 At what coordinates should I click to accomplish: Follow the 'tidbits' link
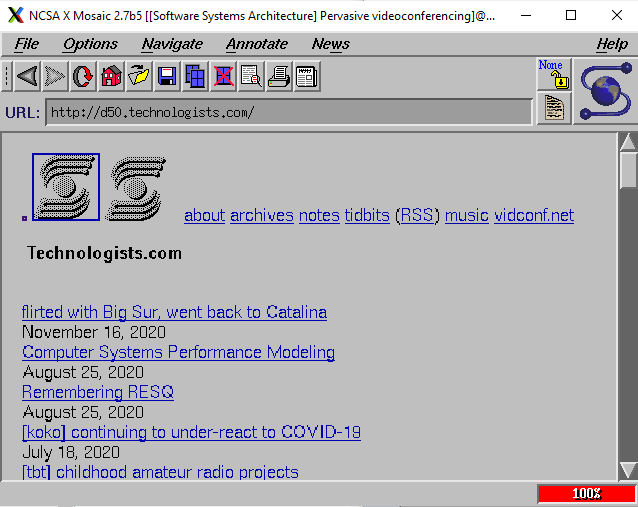367,215
